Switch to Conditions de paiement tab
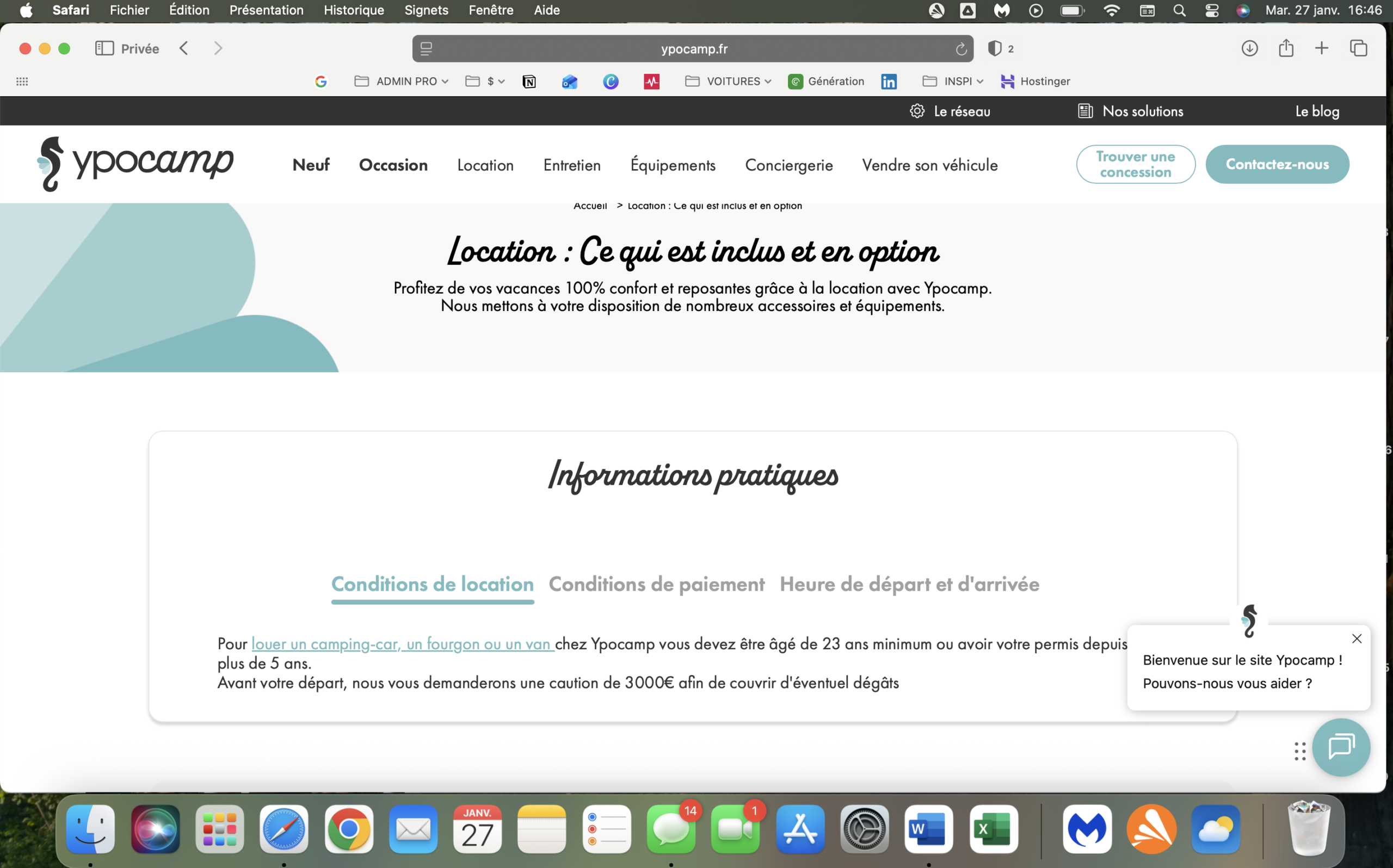Viewport: 1393px width, 868px height. (656, 585)
